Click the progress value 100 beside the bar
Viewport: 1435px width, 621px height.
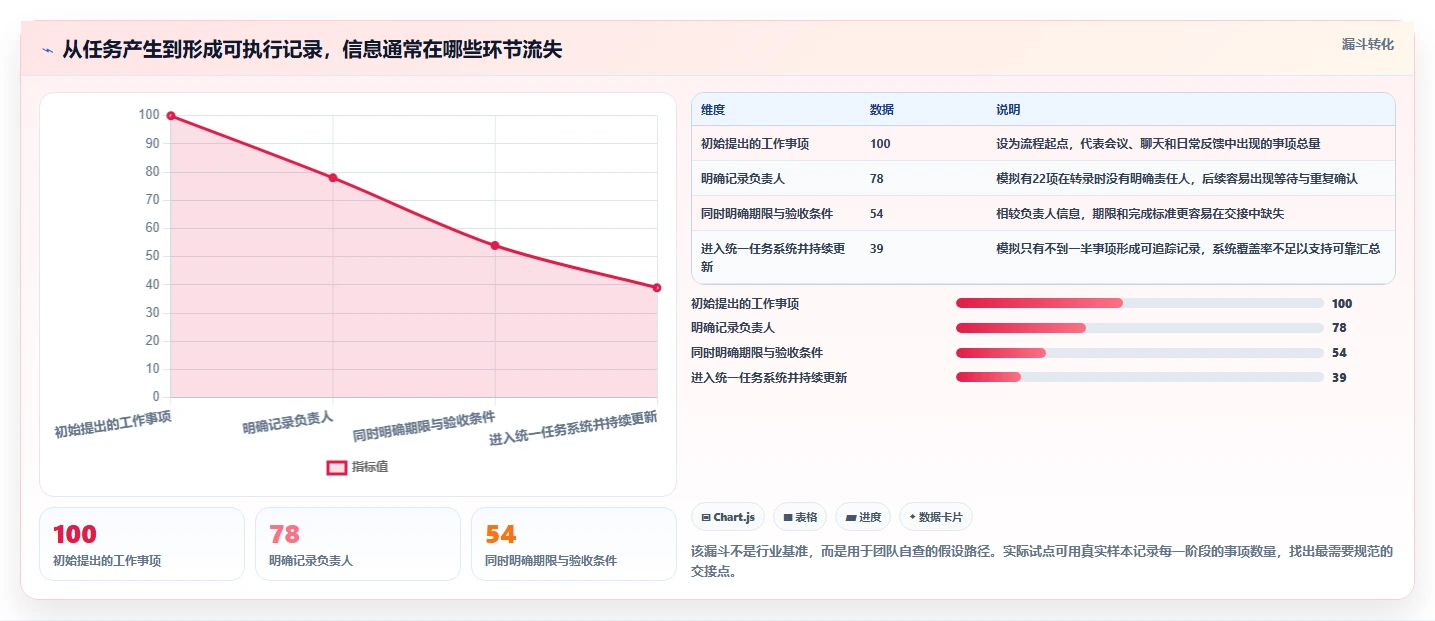[x=1342, y=303]
